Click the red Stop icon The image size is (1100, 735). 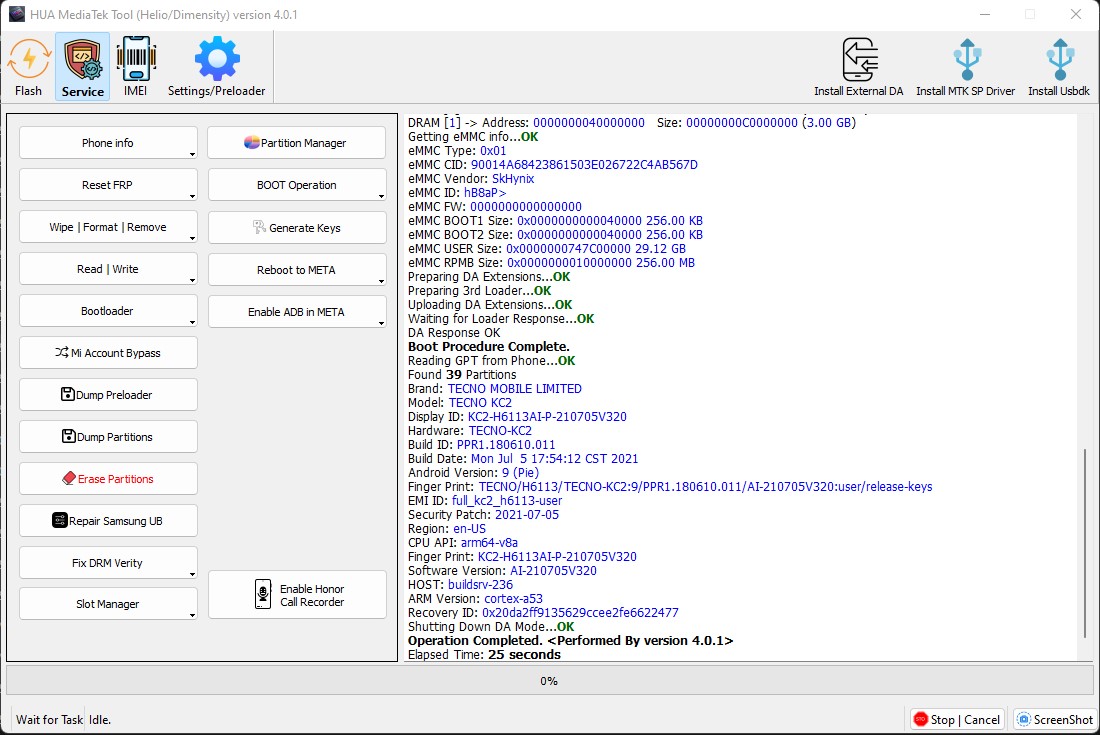point(920,719)
